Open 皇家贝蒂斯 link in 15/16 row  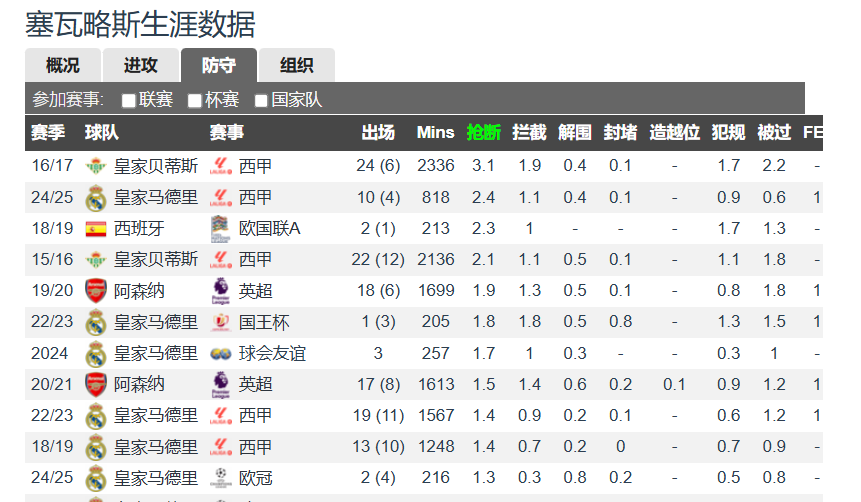point(155,260)
